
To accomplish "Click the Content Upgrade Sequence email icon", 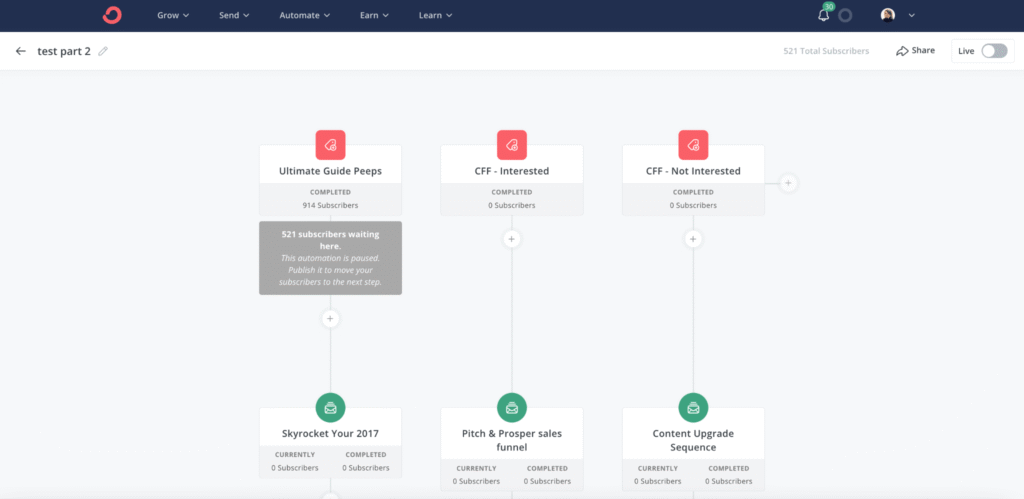I will click(693, 407).
